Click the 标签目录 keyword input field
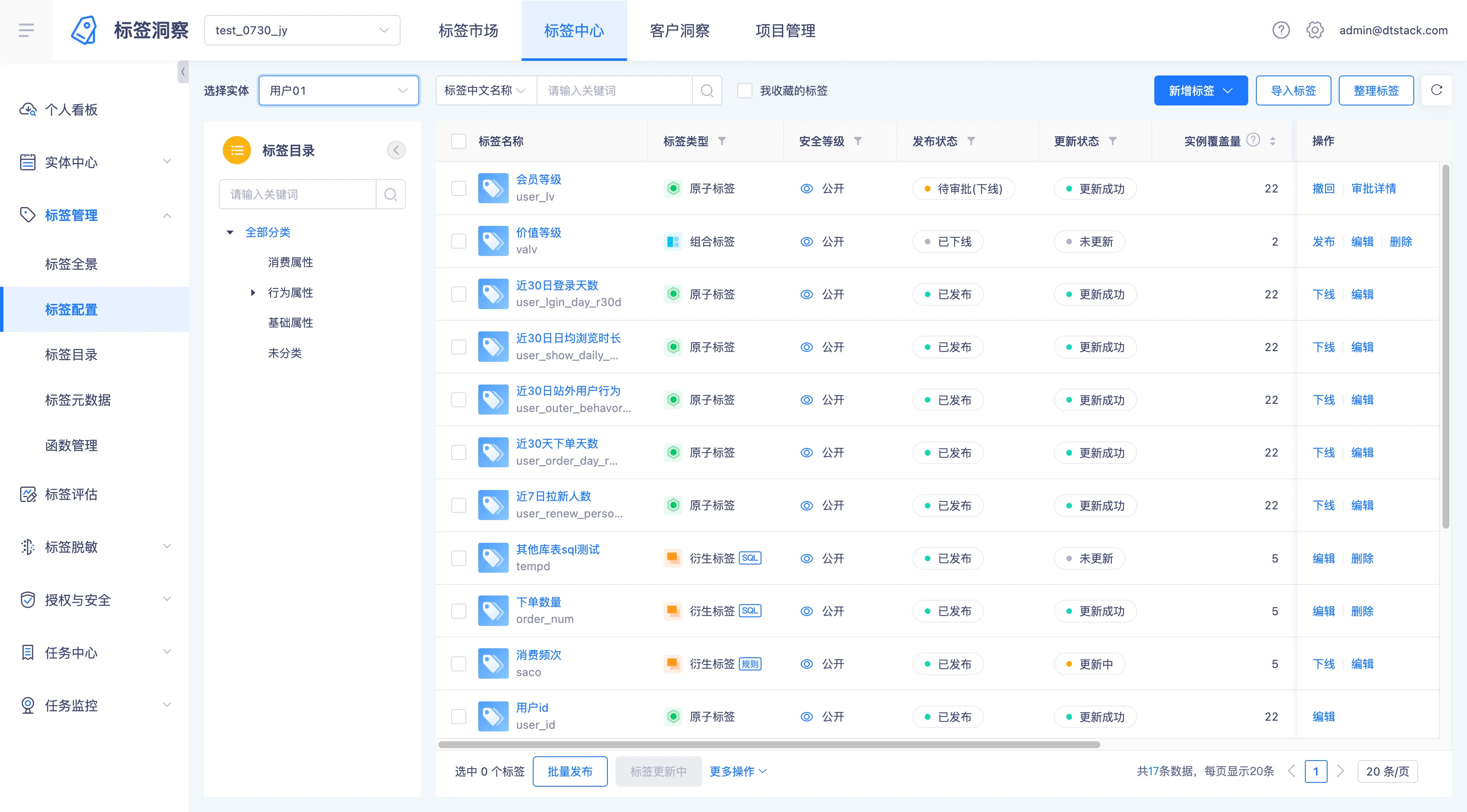The image size is (1467, 812). [297, 195]
